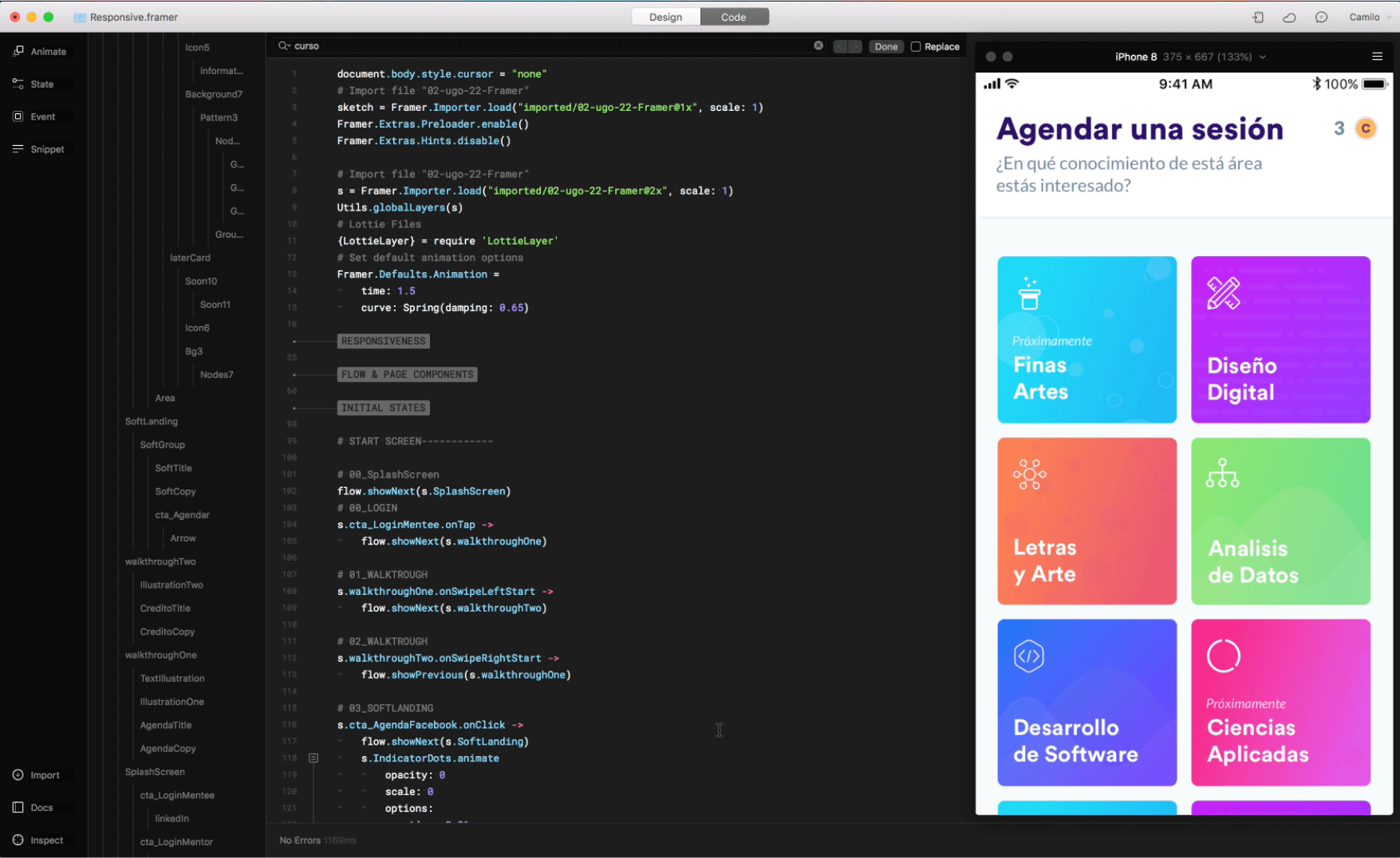Open the comments chat bubble icon
Image resolution: width=1400 pixels, height=858 pixels.
1321,17
